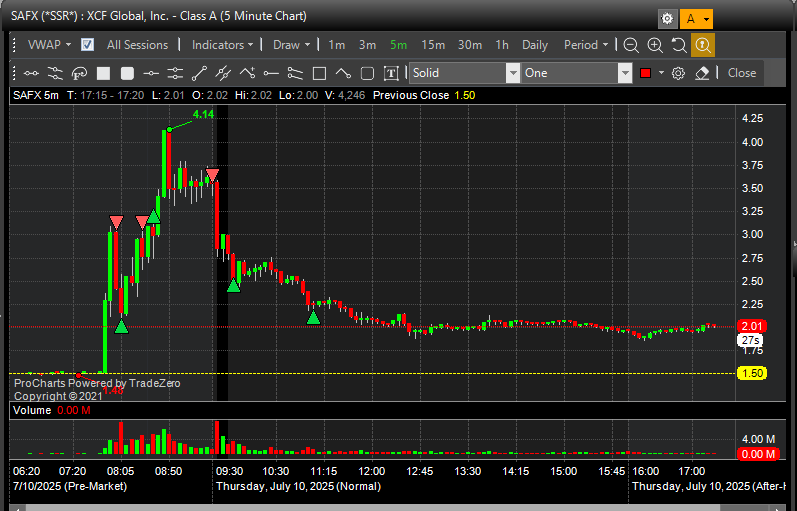Open drawing settings gear in draw toolbar
The image size is (797, 511).
[x=678, y=73]
